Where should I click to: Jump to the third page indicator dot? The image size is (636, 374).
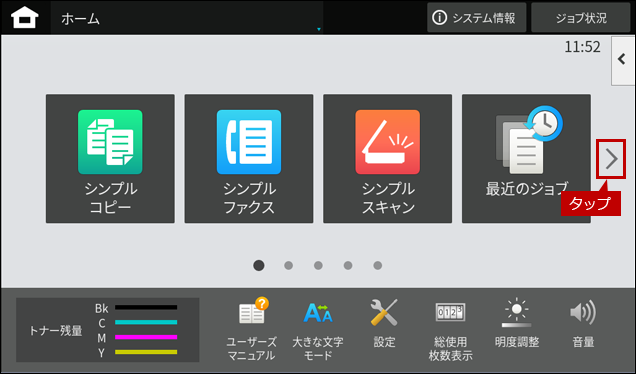coord(318,265)
